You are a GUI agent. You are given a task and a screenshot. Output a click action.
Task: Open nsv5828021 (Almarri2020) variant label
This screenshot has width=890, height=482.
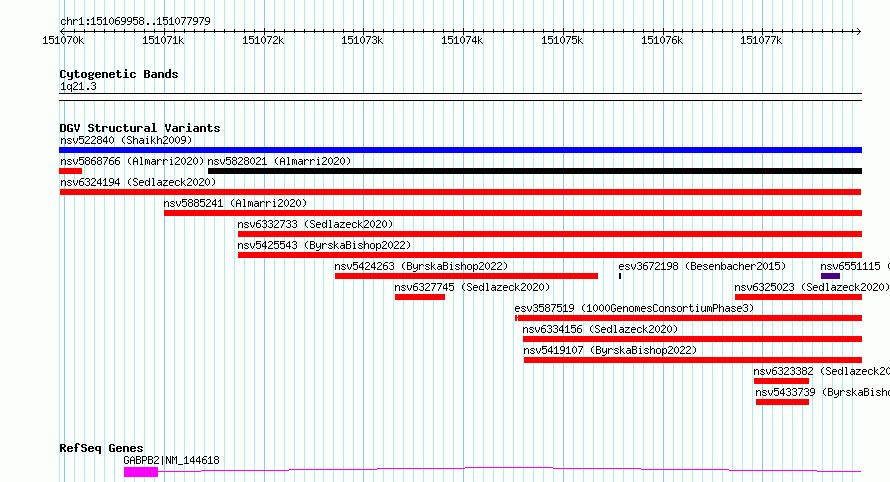[279, 161]
